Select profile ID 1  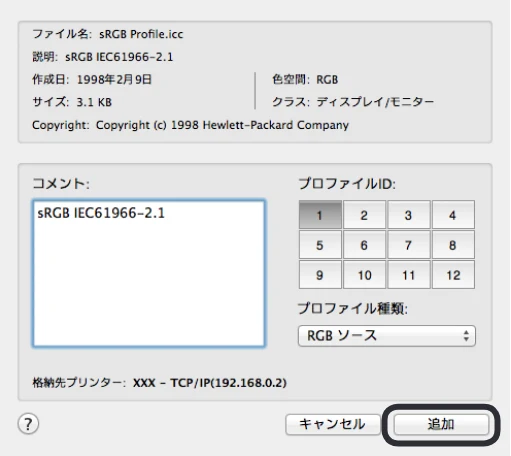[320, 215]
